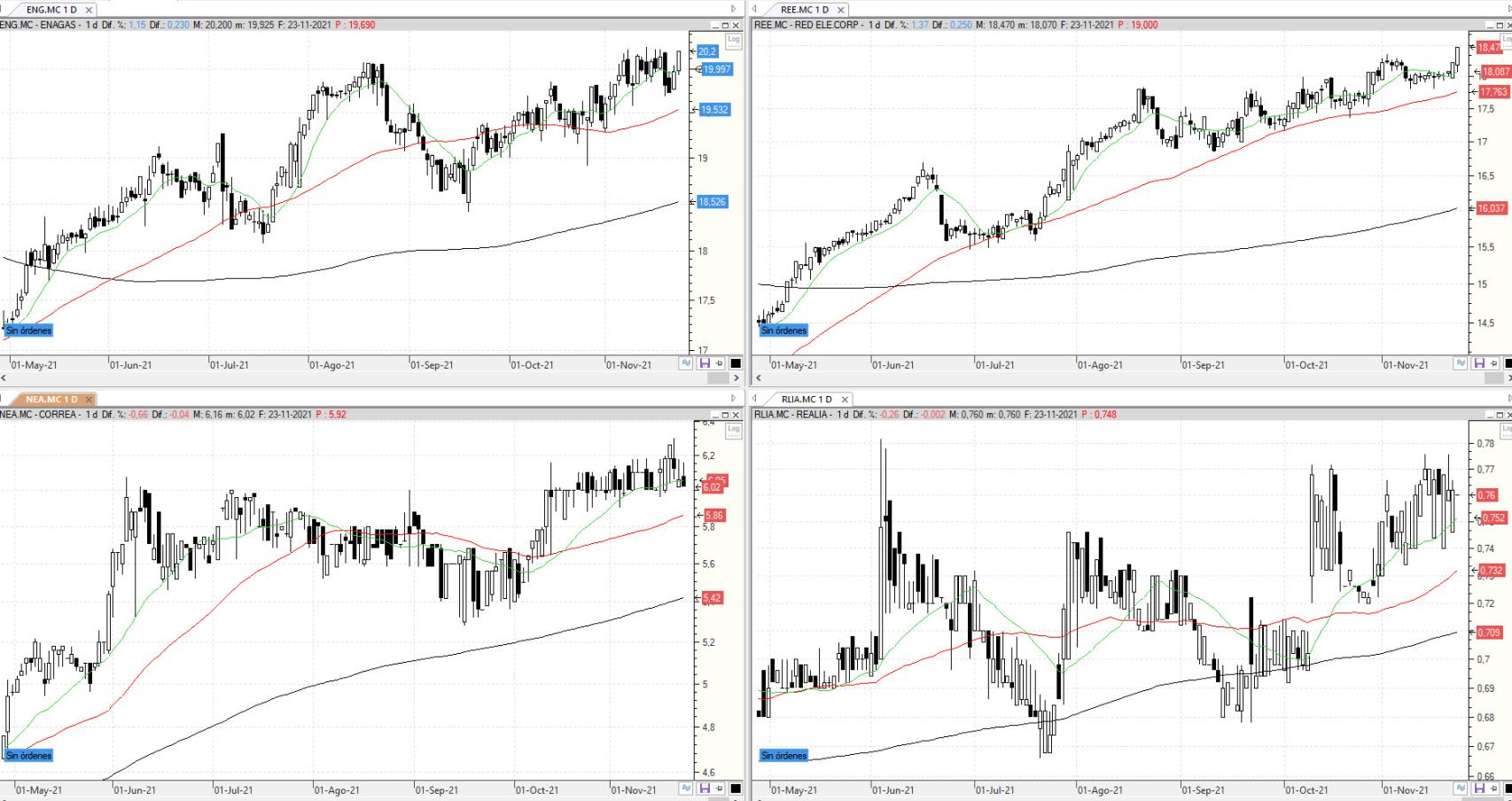The image size is (1512, 801).
Task: Click the 17,763 price label on REE.MC axis
Action: (1493, 92)
